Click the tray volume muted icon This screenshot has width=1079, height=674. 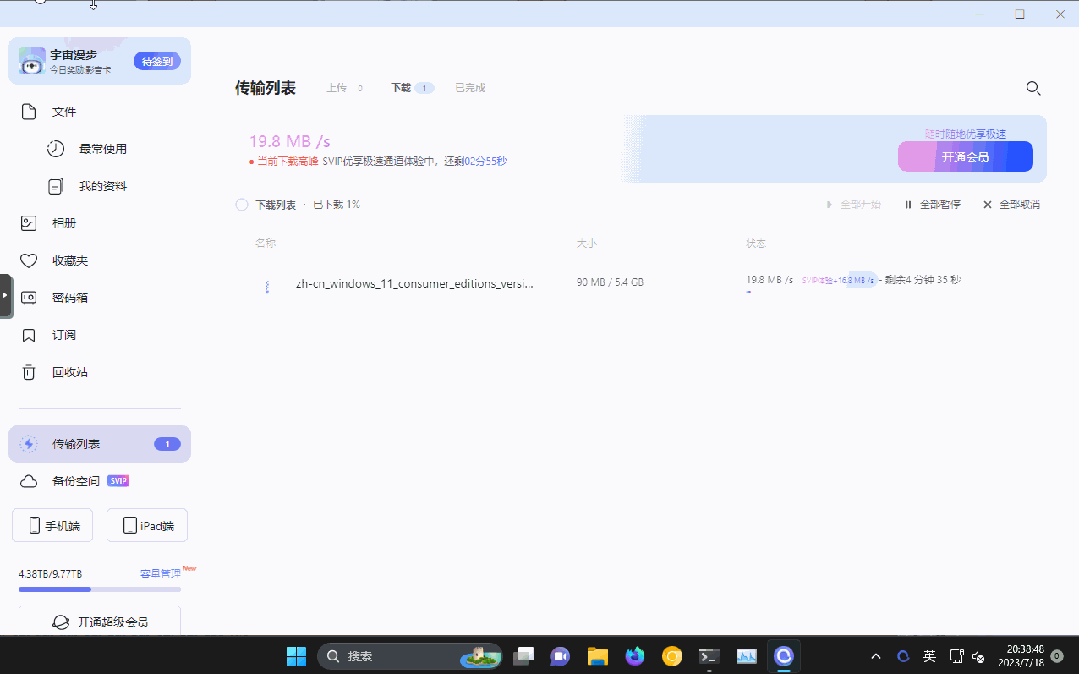(x=977, y=657)
